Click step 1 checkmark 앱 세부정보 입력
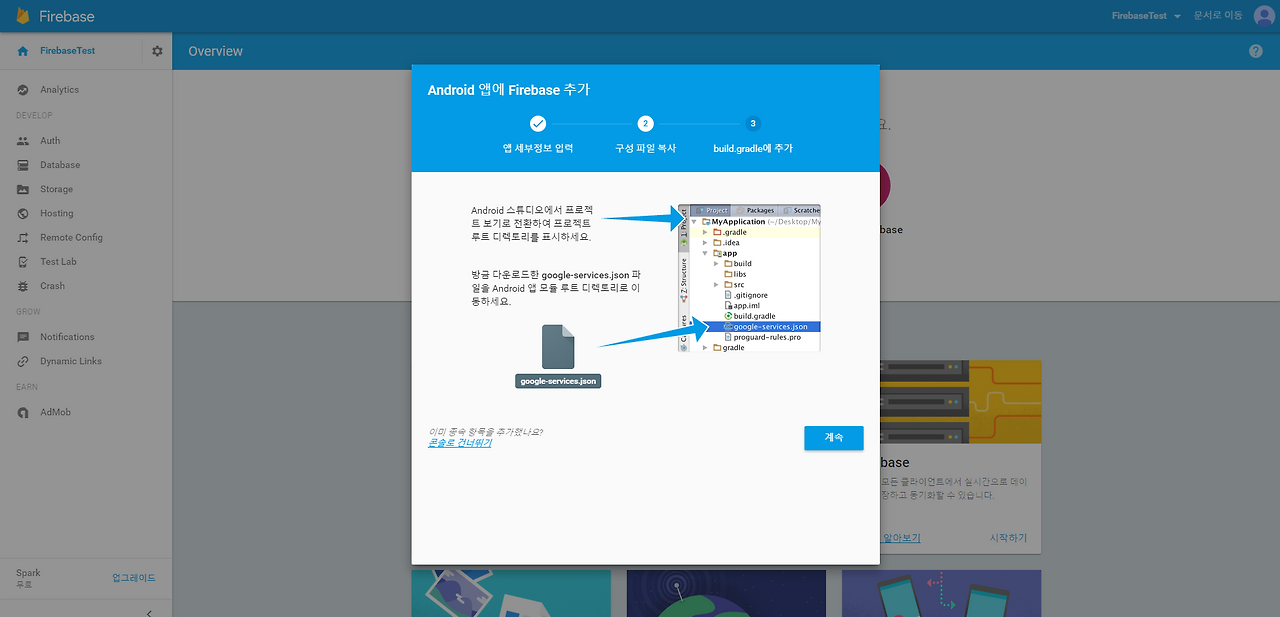This screenshot has width=1280, height=617. click(538, 124)
